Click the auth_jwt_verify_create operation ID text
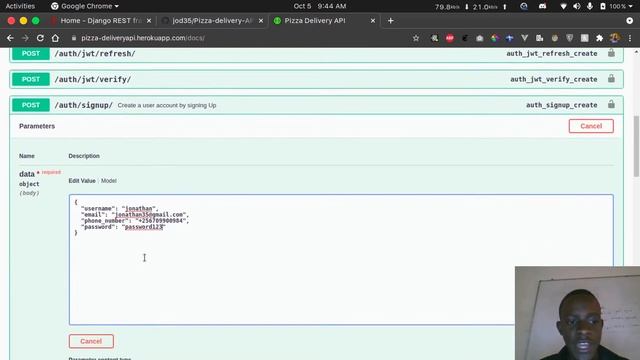 point(553,79)
